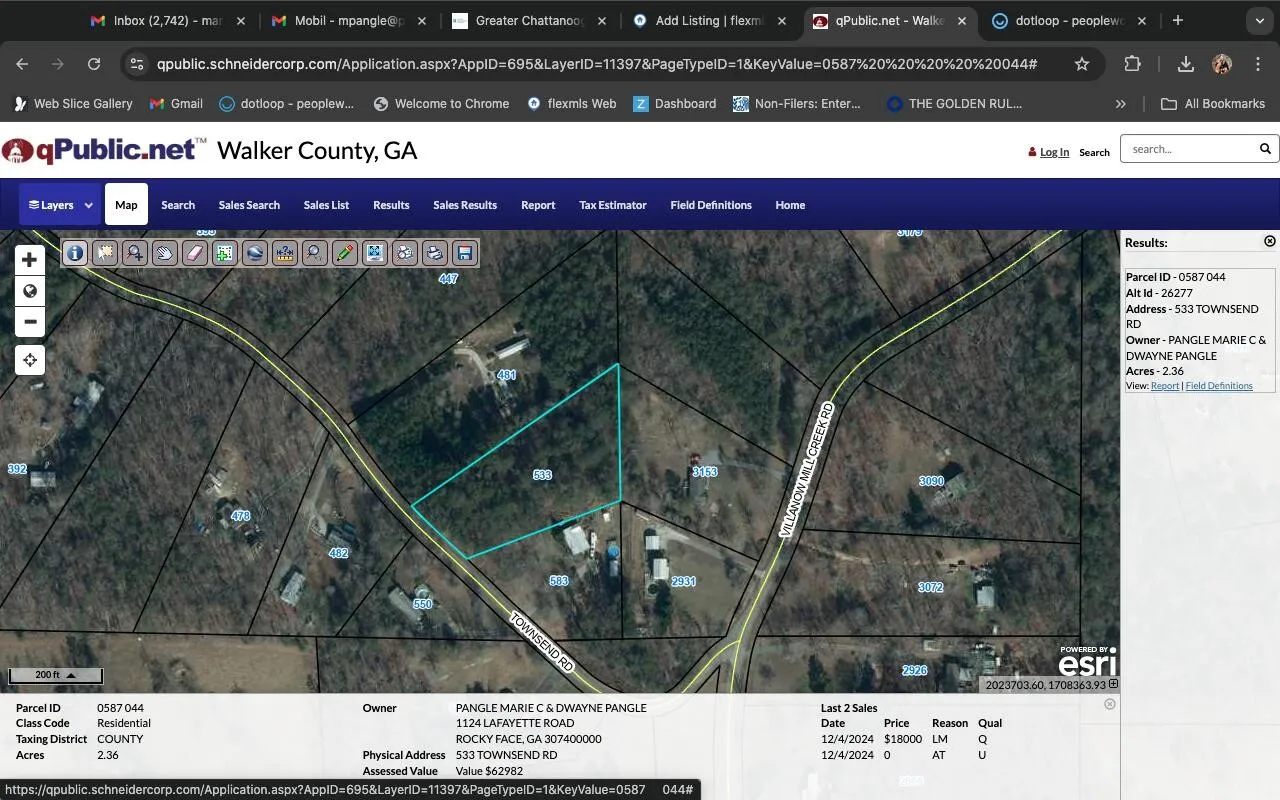Screen dimensions: 1280x800
Task: Open the Report link in Results panel
Action: click(x=1164, y=386)
